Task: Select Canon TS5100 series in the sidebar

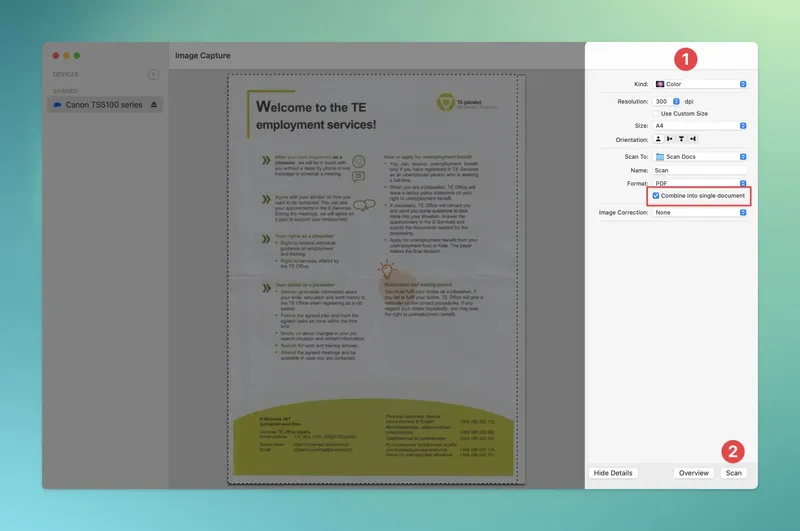Action: pos(104,105)
